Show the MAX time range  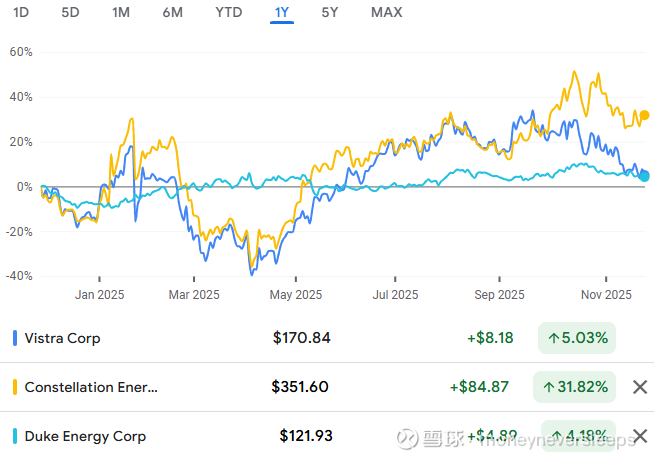[386, 13]
